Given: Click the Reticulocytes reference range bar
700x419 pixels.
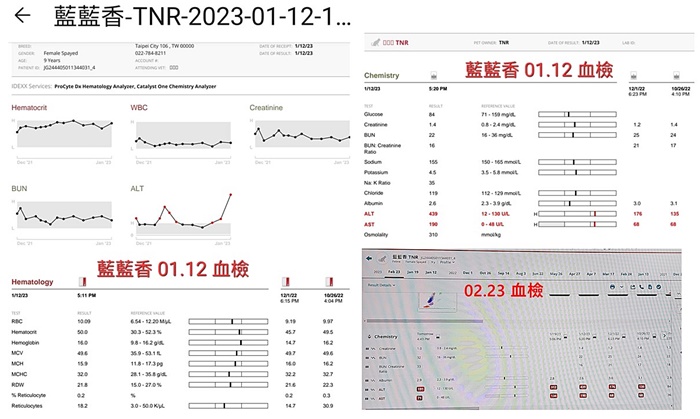Looking at the screenshot, I should pos(228,406).
